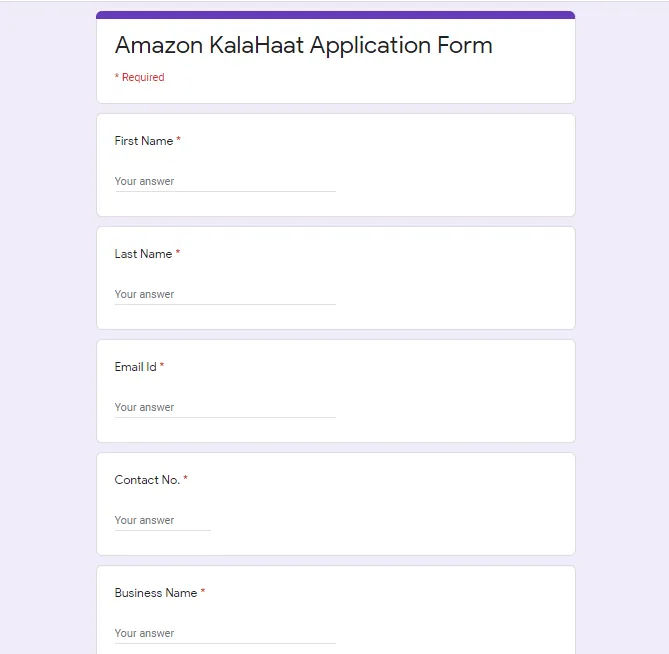Click the red "* Required" notice
The image size is (669, 654).
tap(140, 77)
